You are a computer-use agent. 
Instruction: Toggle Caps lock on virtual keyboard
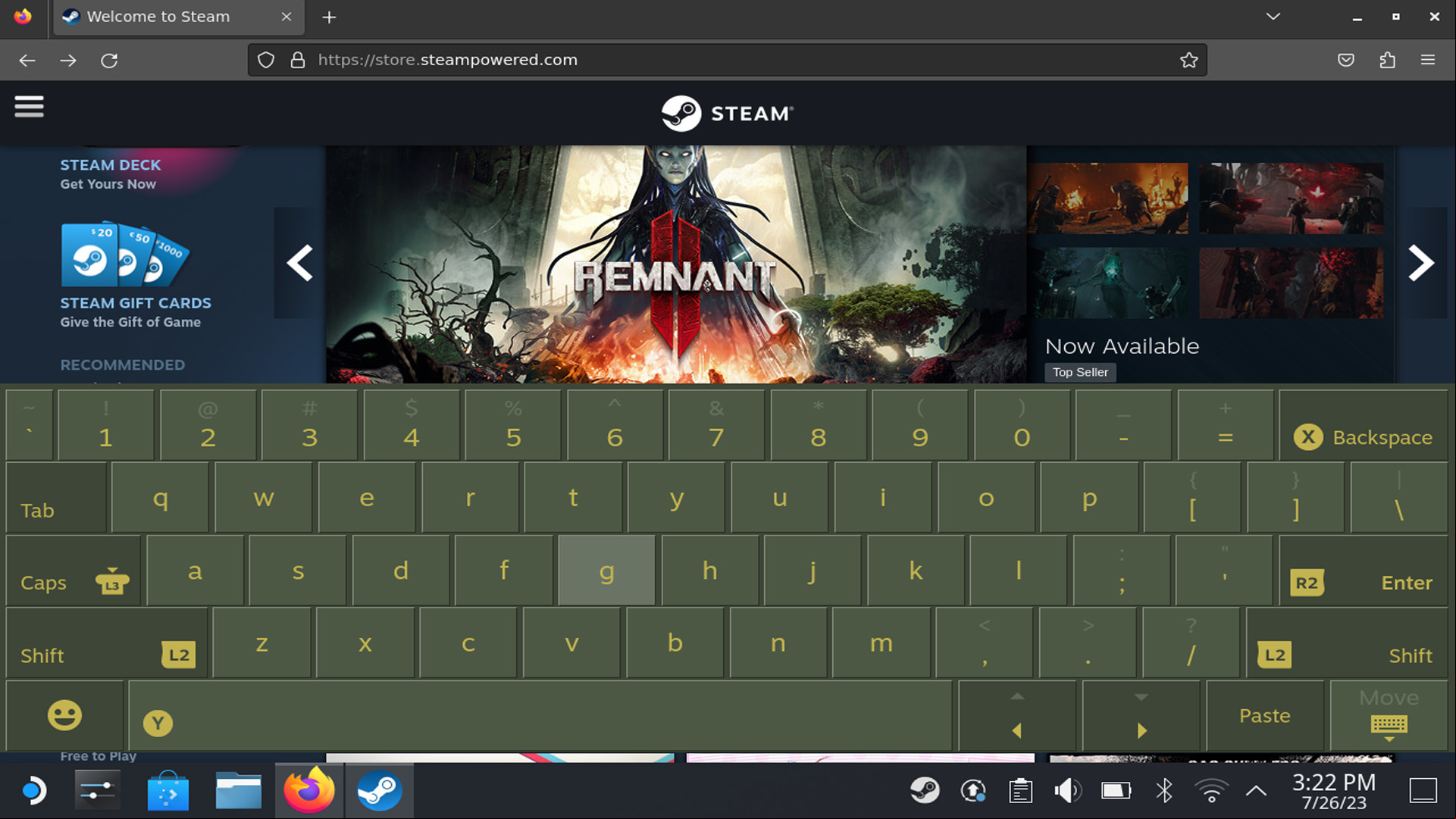coord(73,570)
